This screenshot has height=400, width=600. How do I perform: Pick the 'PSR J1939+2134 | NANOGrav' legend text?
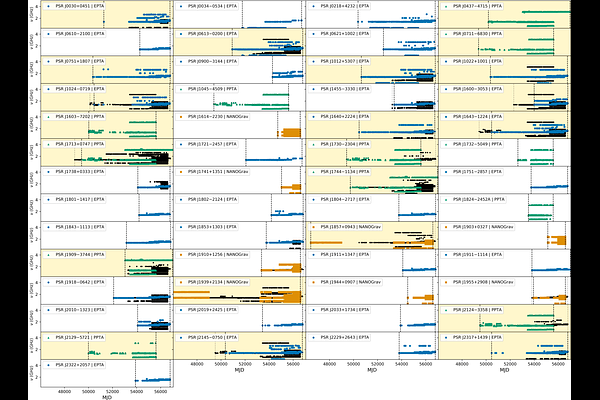[x=218, y=282]
